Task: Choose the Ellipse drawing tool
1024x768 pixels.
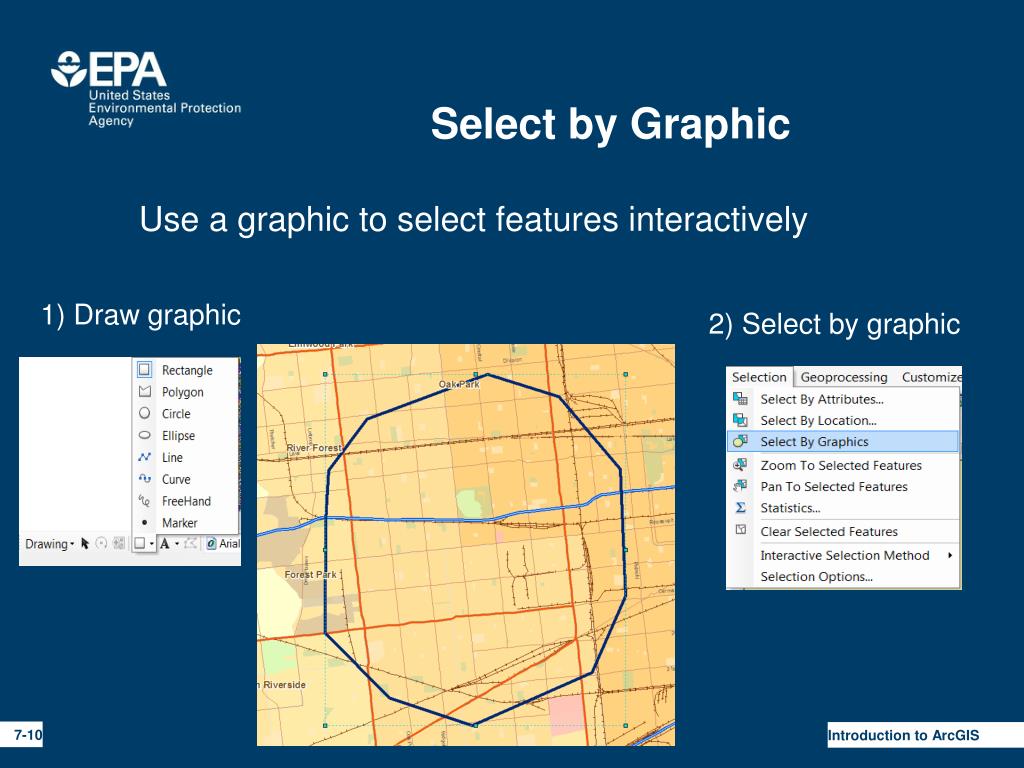Action: [185, 436]
